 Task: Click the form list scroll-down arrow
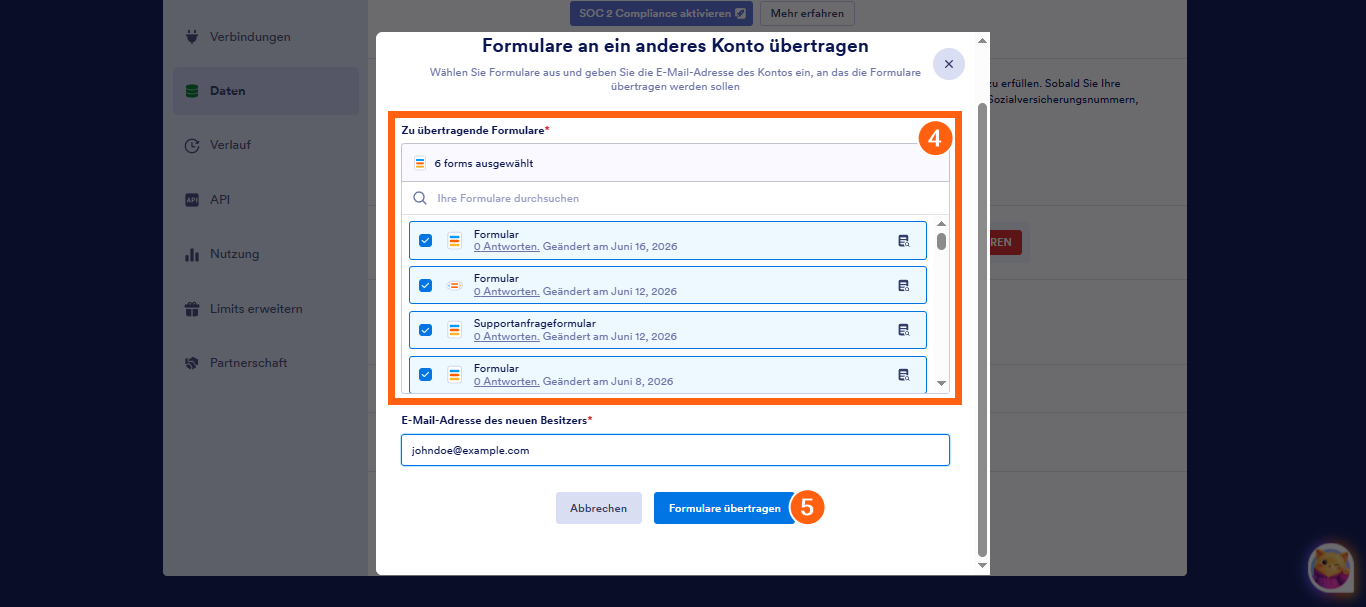tap(941, 384)
